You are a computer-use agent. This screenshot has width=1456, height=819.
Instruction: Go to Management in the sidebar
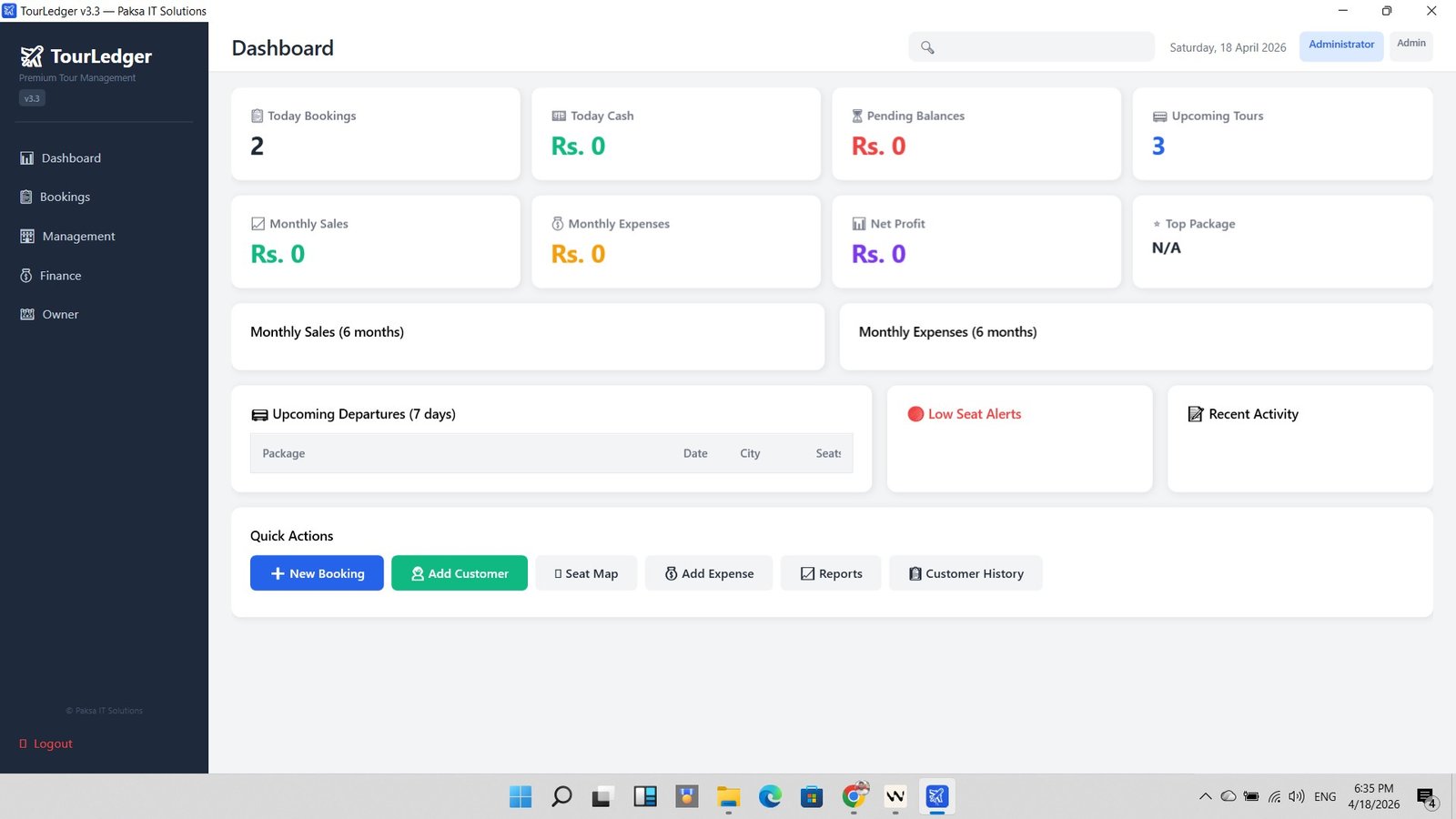pyautogui.click(x=78, y=237)
